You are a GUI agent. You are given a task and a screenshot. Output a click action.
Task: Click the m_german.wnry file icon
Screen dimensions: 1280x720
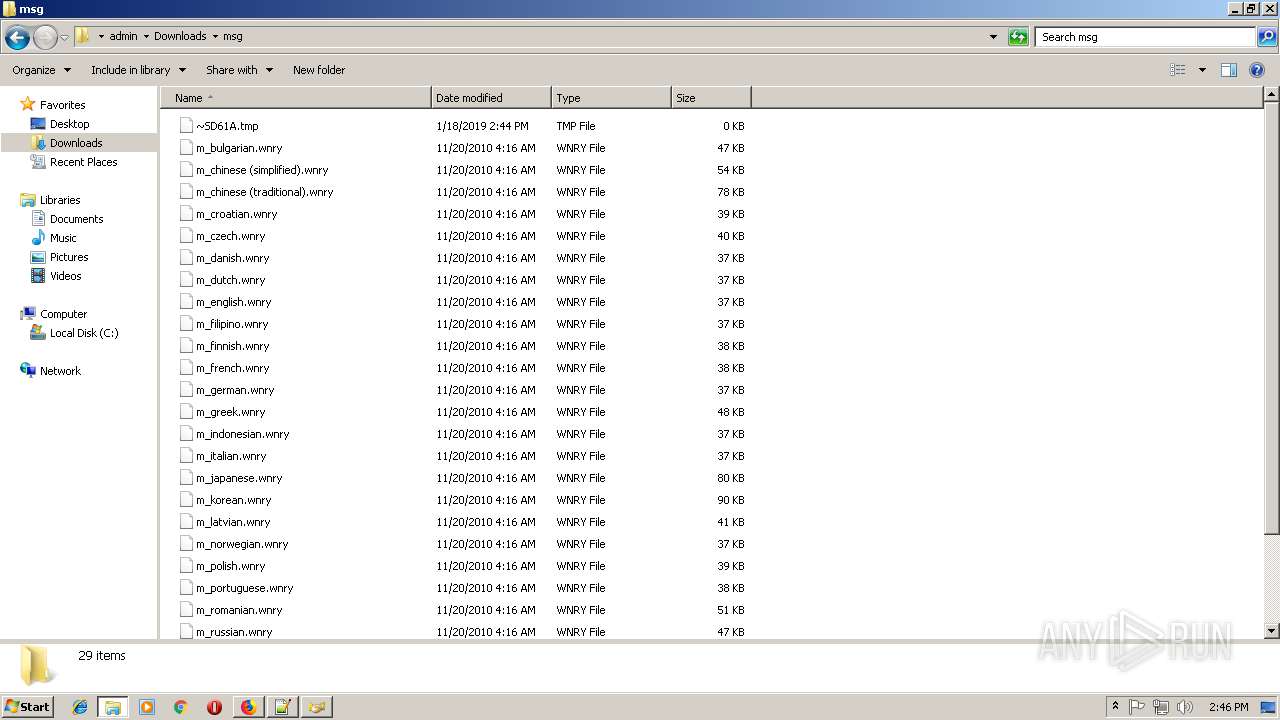click(x=186, y=390)
